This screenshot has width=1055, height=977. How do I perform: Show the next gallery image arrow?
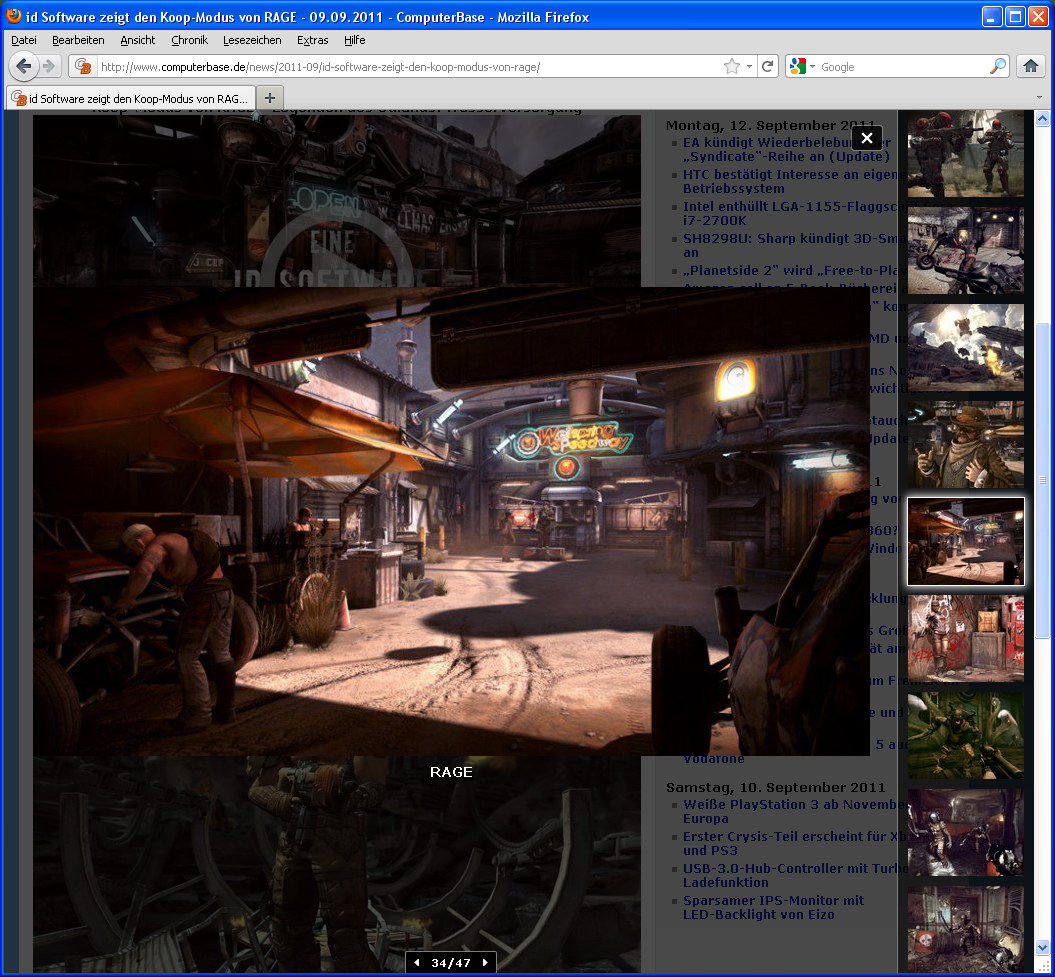coord(485,963)
